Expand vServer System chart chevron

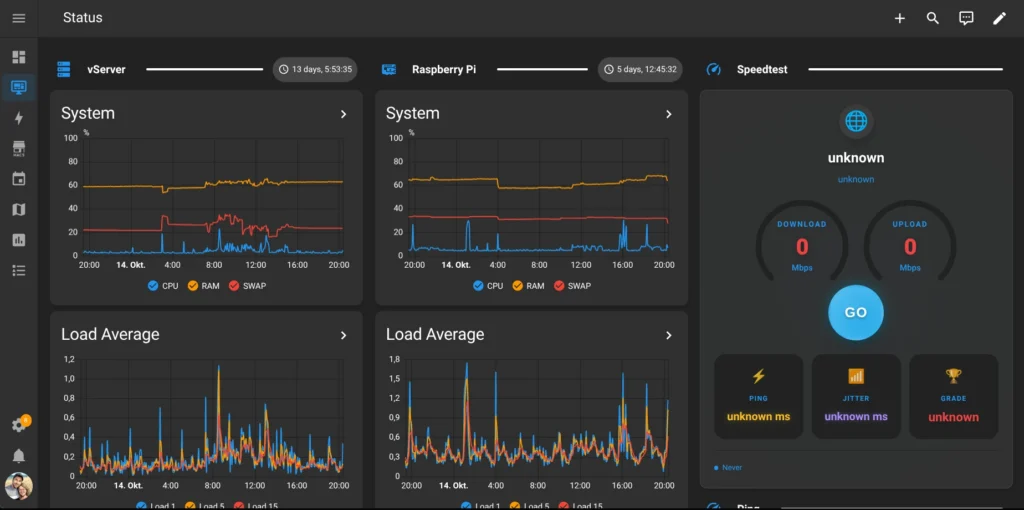pos(344,114)
